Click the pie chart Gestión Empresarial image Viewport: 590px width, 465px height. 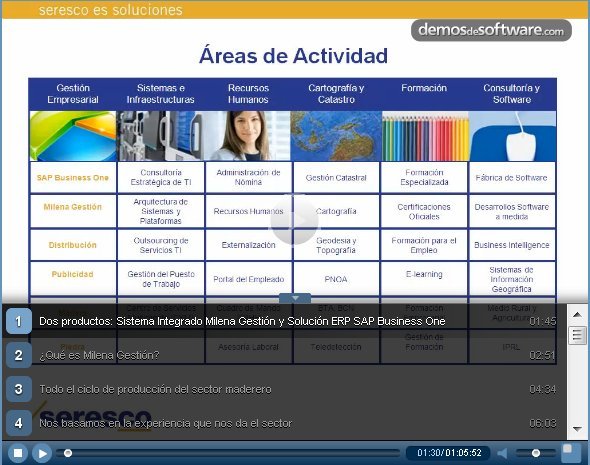click(73, 136)
